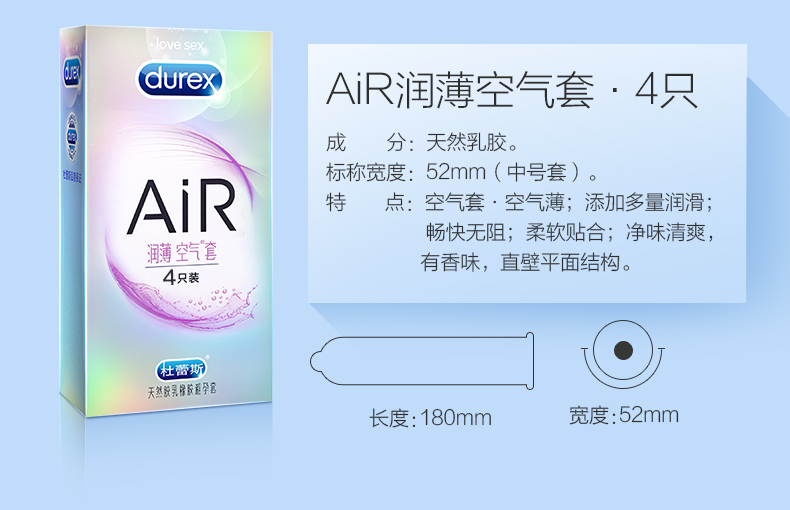Click the product box thumbnail
The width and height of the screenshot is (790, 510).
coord(166,222)
